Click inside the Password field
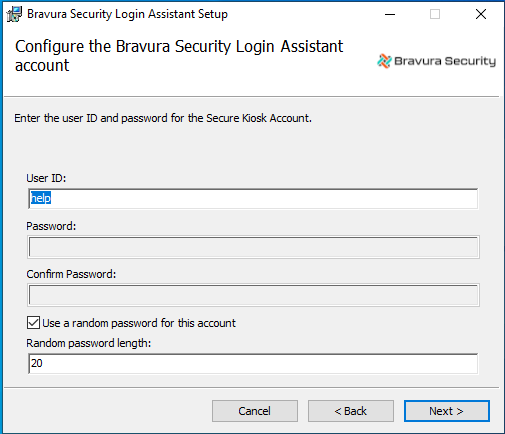The height and width of the screenshot is (434, 505). pos(253,247)
